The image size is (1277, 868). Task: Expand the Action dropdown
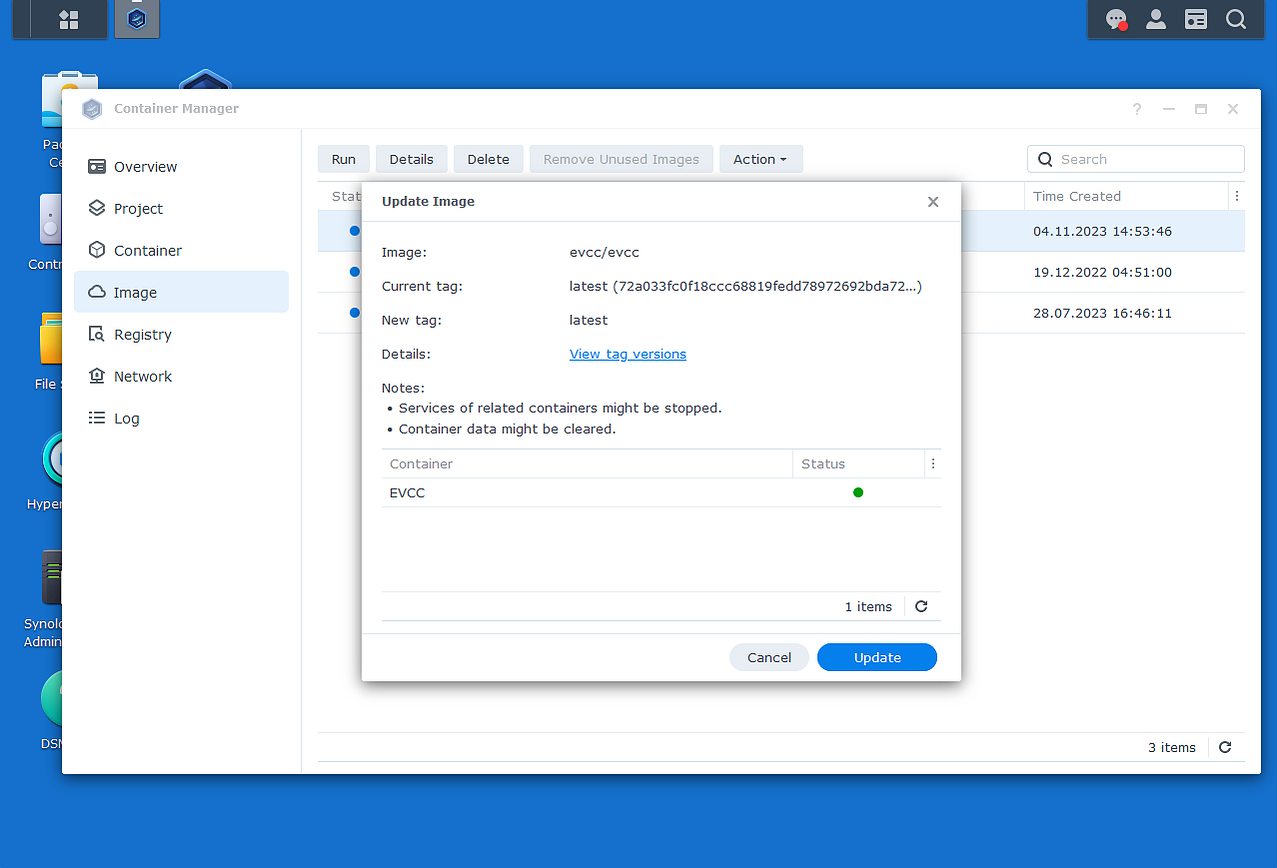760,159
